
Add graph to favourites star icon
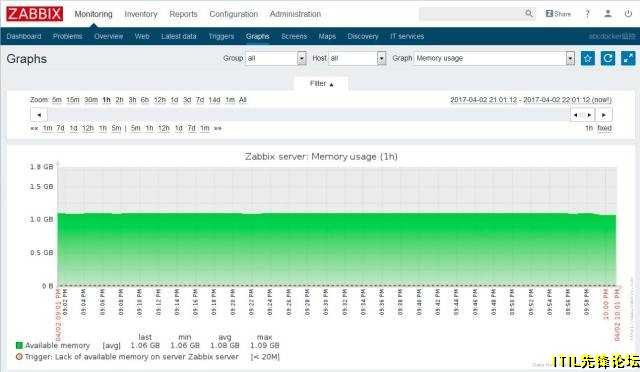tap(588, 58)
